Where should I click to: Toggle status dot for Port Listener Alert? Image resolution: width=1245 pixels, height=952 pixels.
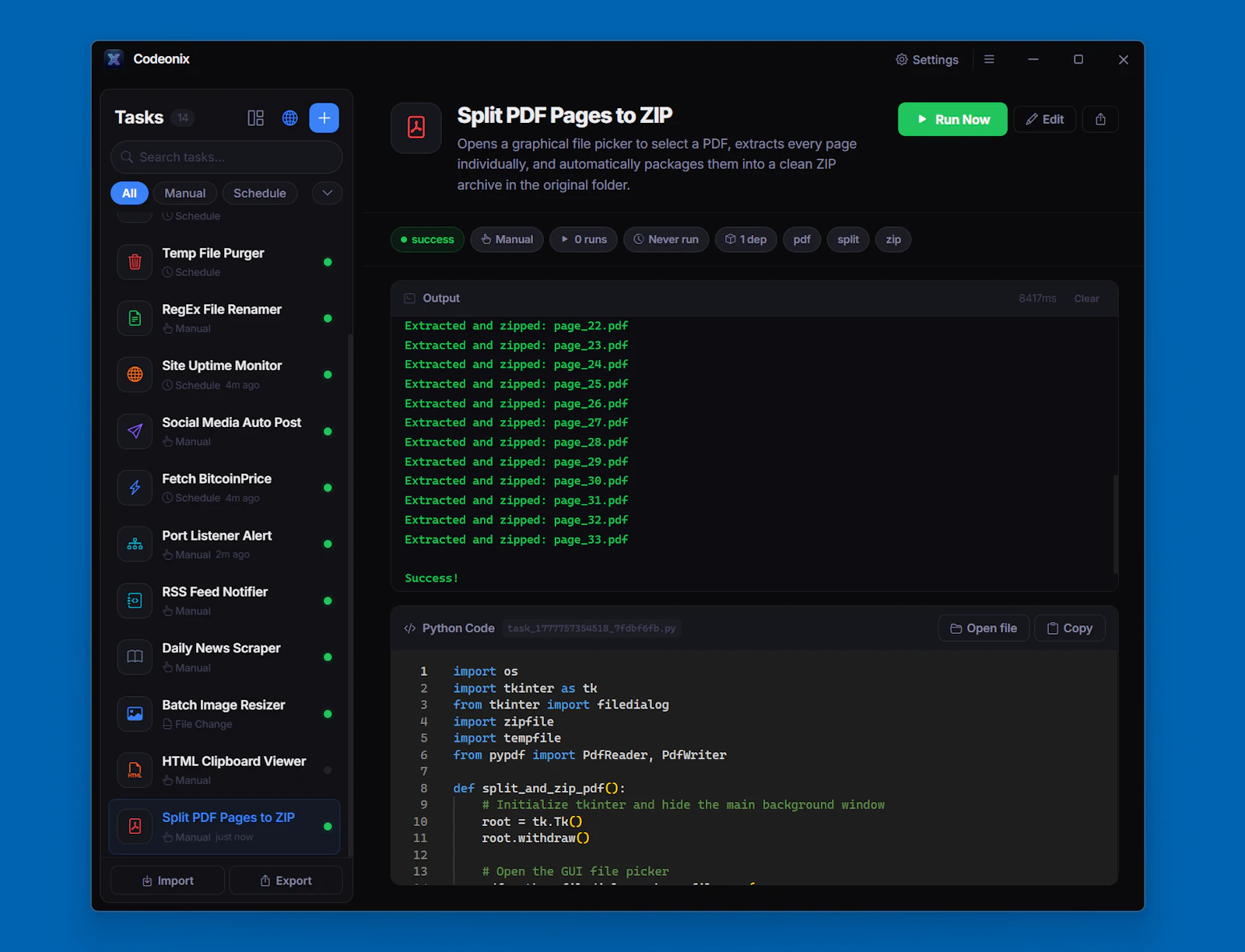point(328,544)
